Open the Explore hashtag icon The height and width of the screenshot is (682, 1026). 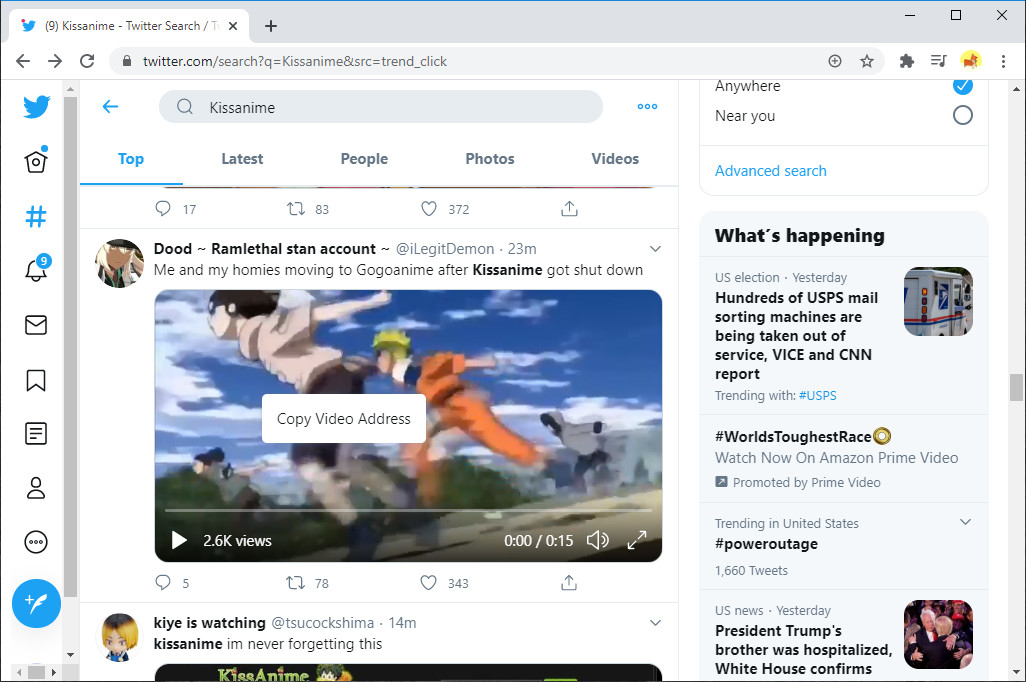tap(36, 216)
